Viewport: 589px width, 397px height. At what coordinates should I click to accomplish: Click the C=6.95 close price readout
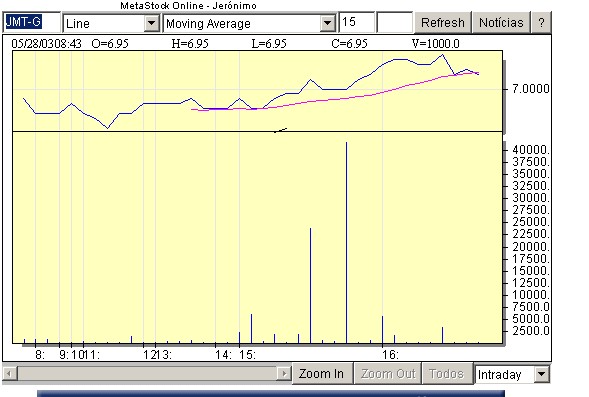click(349, 44)
